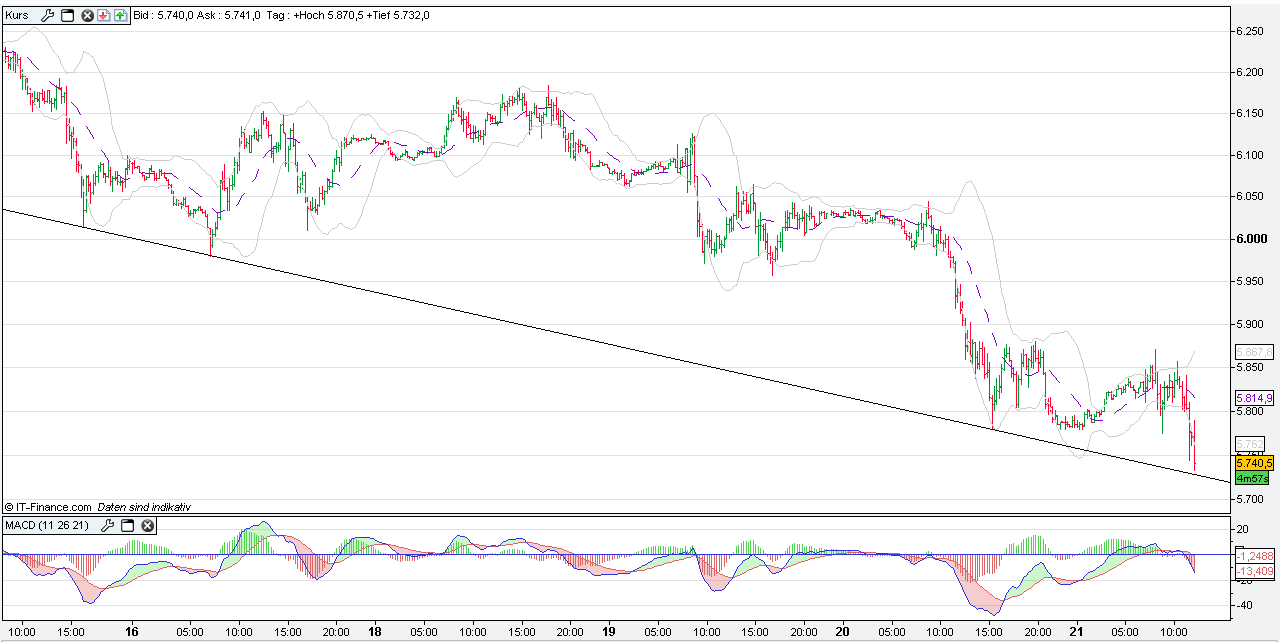Screen dimensions: 1280x642
Task: Click the window icon in the MACD panel header
Action: click(x=128, y=526)
